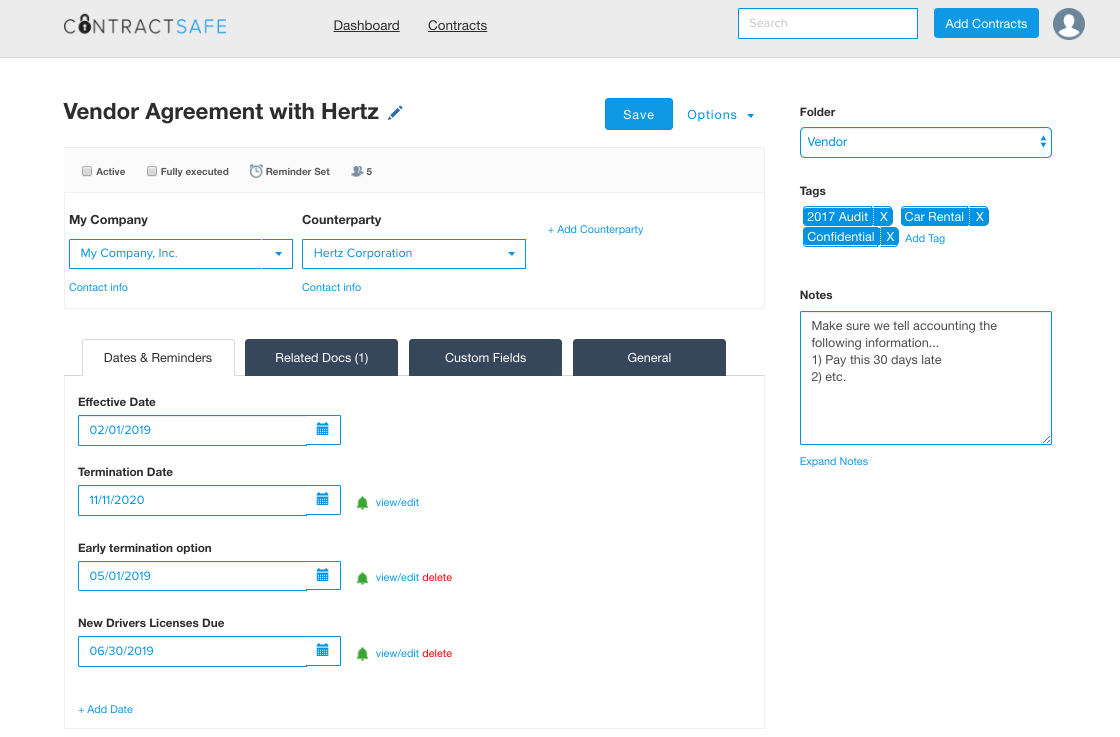Open the Counterparty dropdown for Hertz Corporation
Viewport: 1120px width, 737px height.
[510, 253]
